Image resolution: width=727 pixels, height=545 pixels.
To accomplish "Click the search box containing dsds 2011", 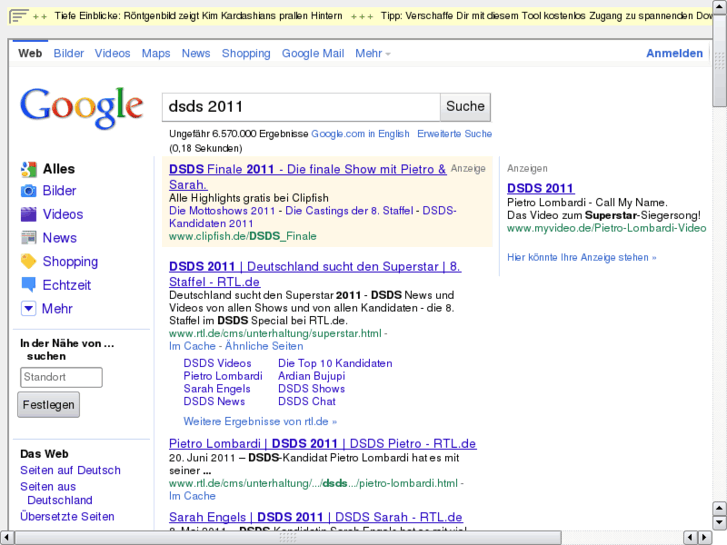I will (300, 107).
